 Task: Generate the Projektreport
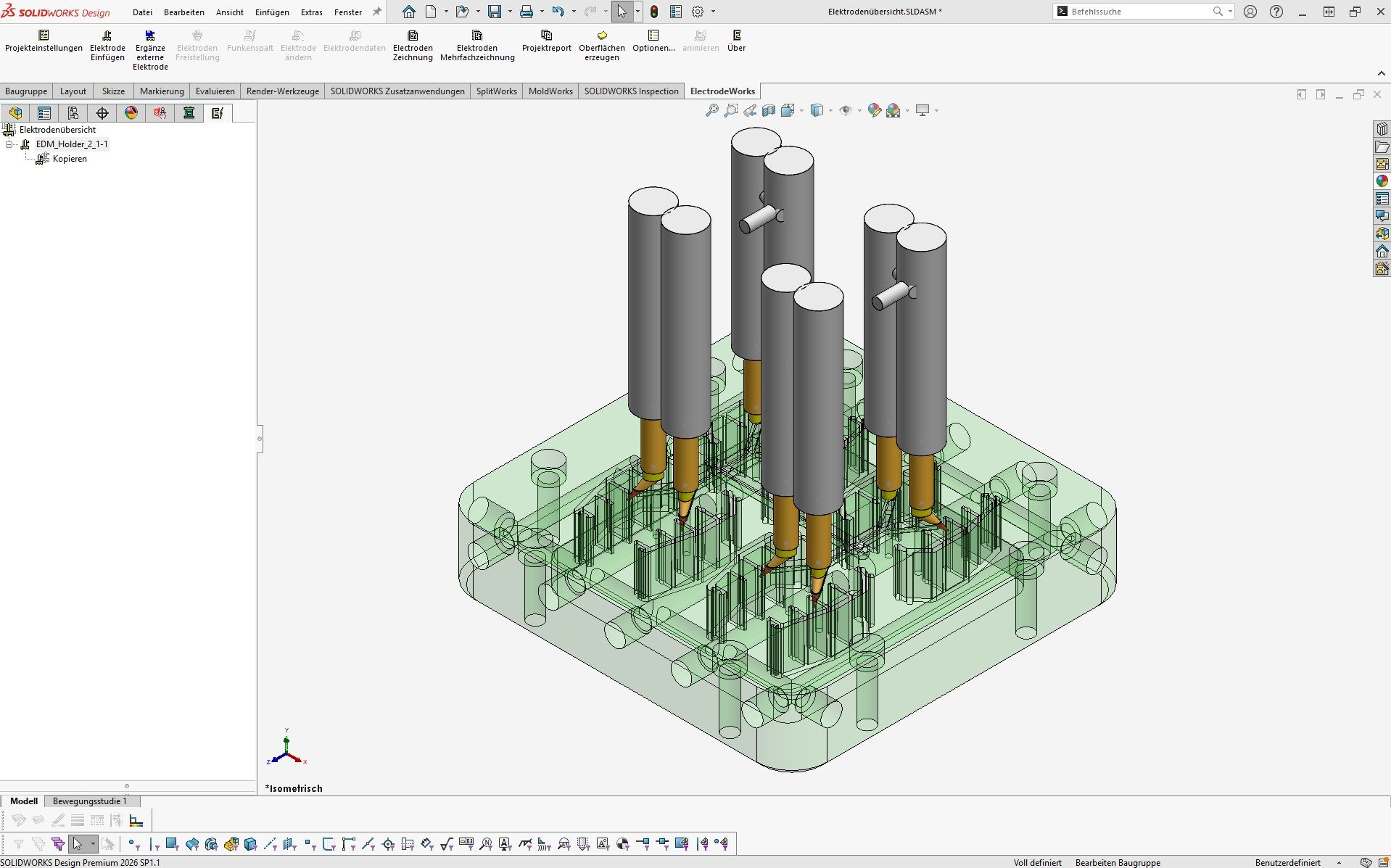pos(547,41)
